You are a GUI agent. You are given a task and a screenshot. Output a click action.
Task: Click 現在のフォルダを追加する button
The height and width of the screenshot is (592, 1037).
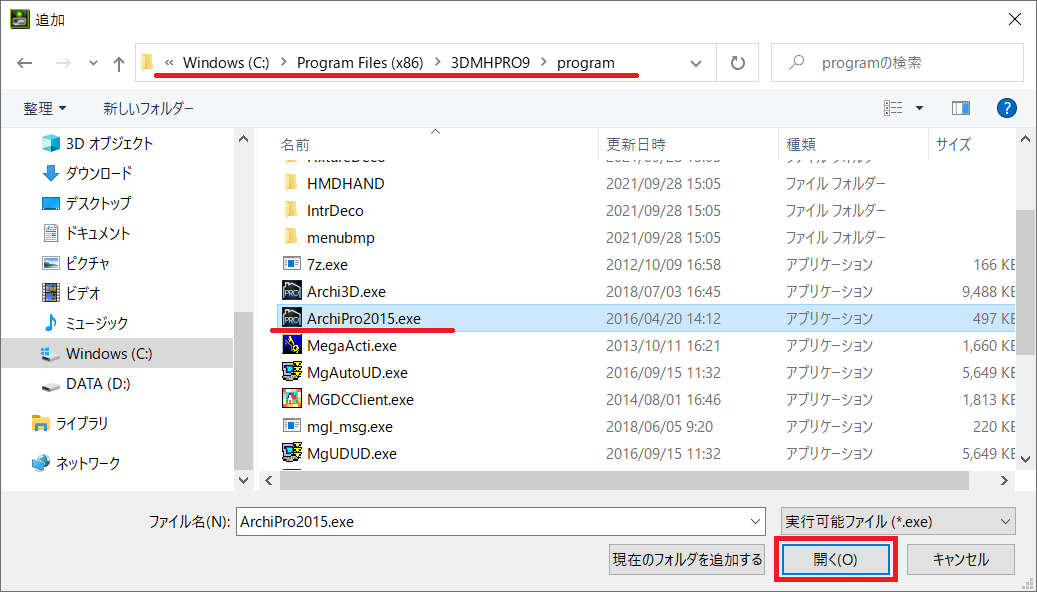click(x=688, y=560)
